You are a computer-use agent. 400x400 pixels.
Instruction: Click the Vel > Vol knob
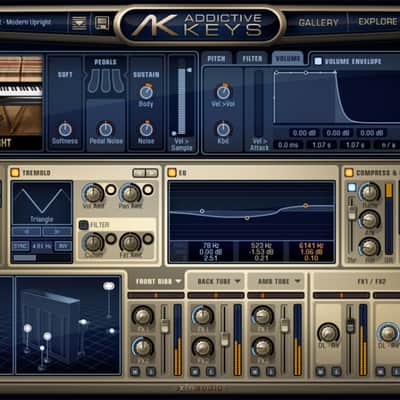coord(223,92)
